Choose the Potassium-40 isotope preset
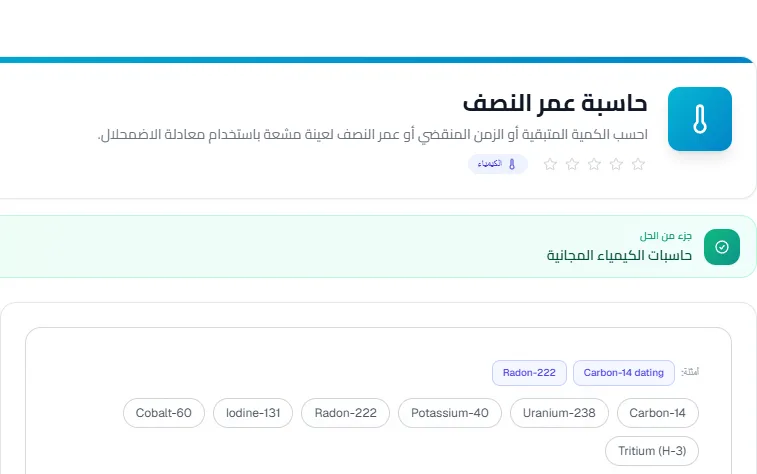The width and height of the screenshot is (757, 474). [450, 413]
